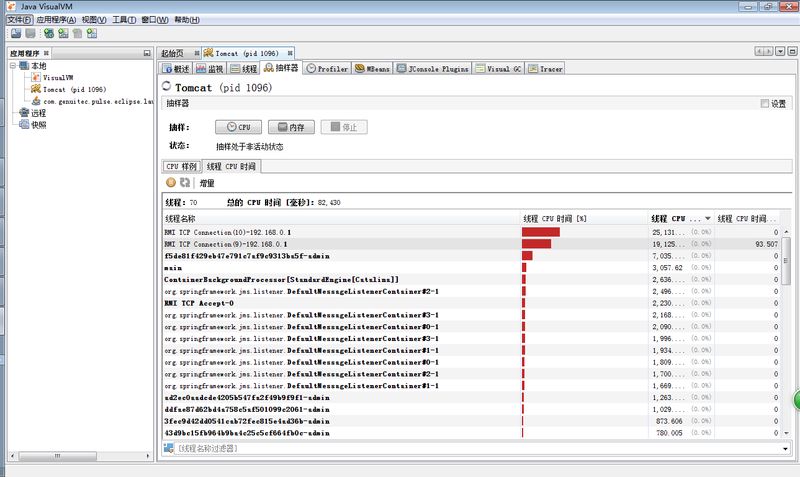
Task: Open the 工具(T) menu
Action: pyautogui.click(x=124, y=19)
